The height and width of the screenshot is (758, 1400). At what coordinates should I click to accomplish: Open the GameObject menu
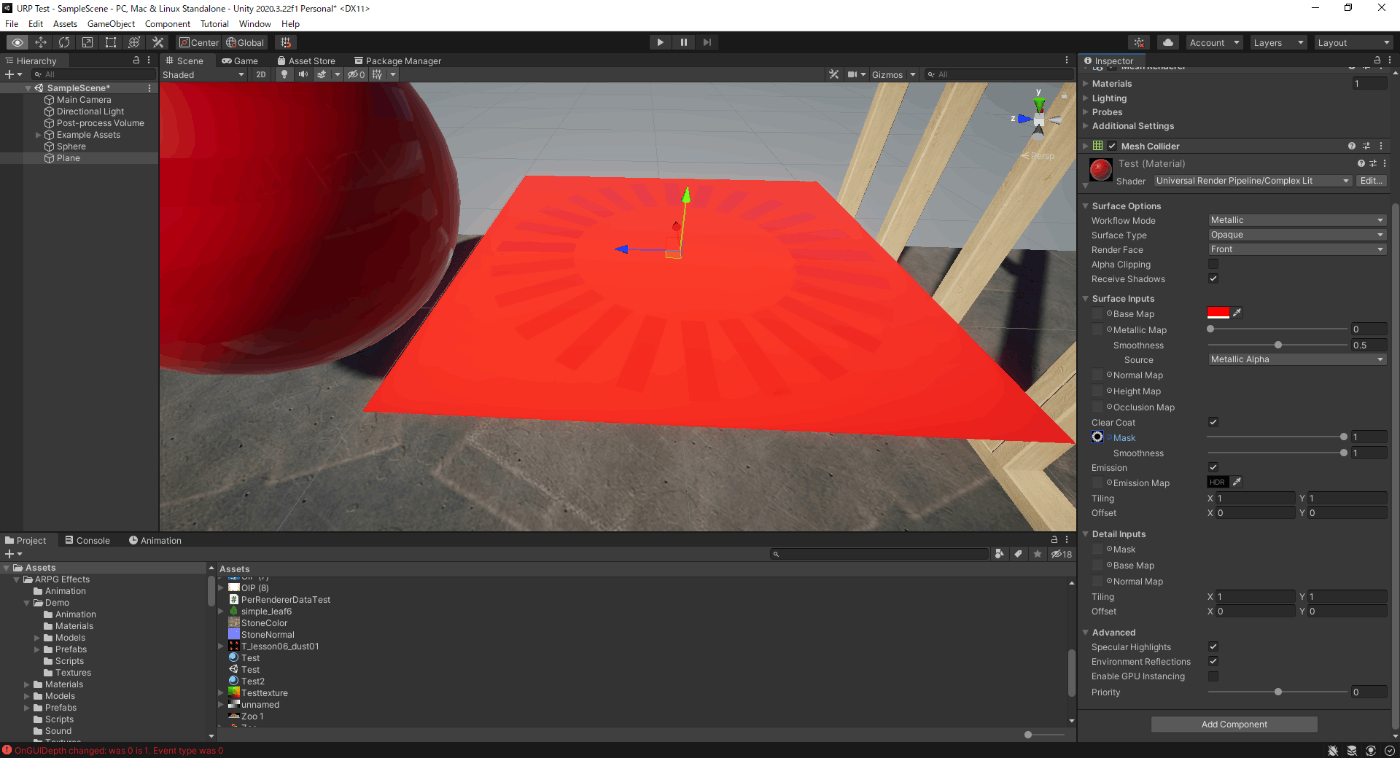[x=111, y=23]
